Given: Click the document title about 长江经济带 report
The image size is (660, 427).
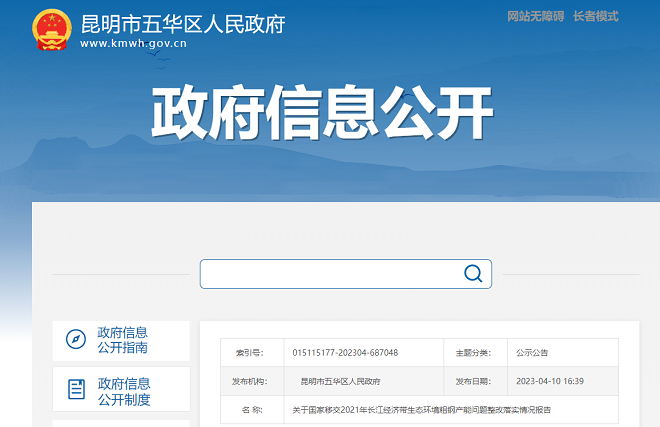Looking at the screenshot, I should 421,410.
